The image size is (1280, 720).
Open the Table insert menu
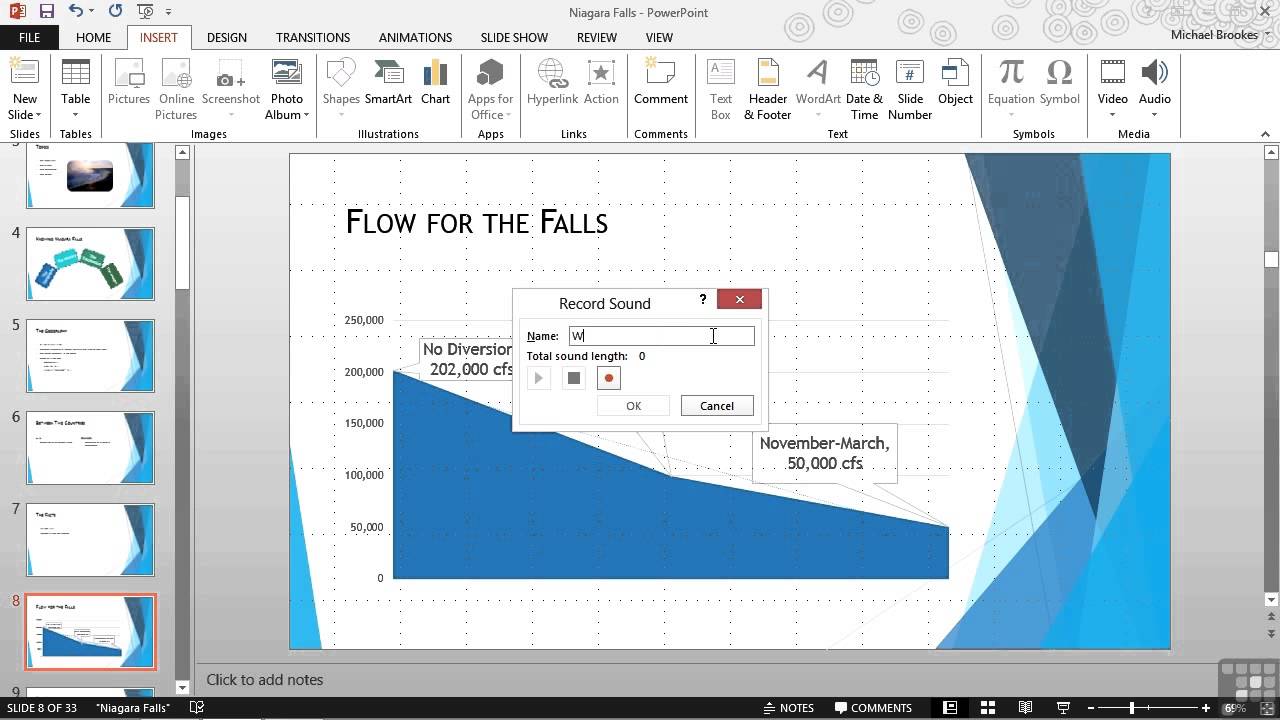pos(75,89)
